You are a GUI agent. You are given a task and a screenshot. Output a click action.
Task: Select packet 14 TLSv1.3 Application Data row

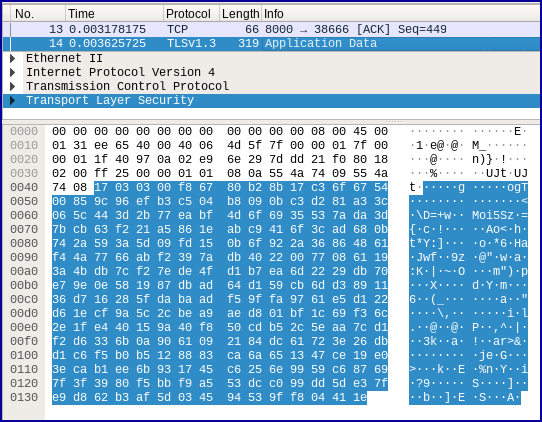(271, 44)
